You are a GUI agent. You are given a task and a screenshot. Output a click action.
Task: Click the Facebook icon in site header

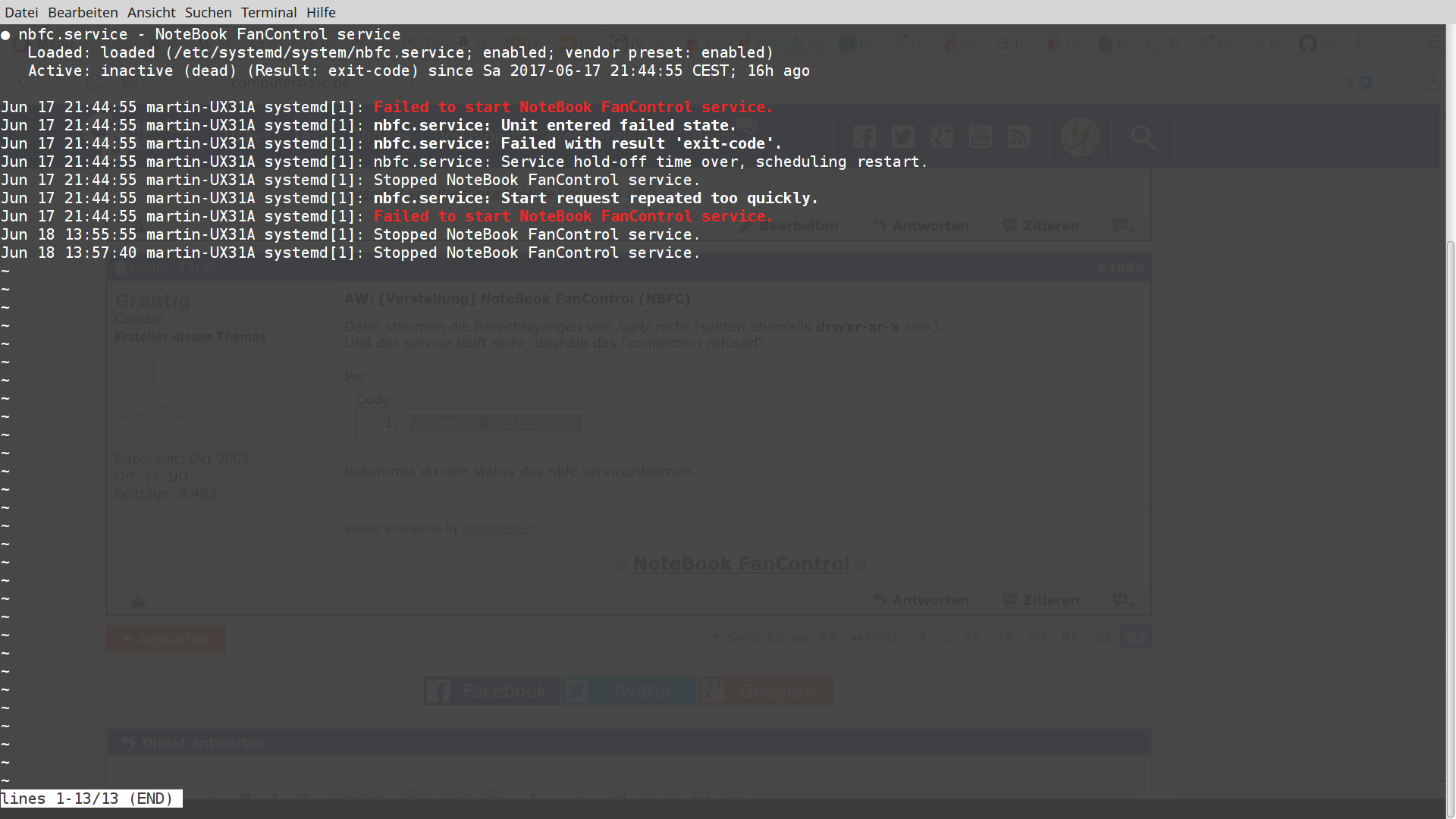pos(864,137)
